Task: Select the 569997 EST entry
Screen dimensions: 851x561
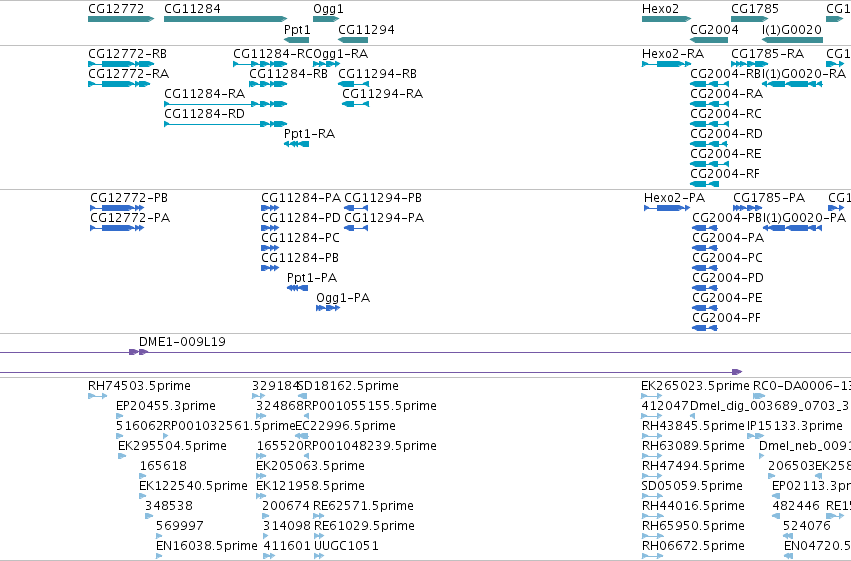Action: [x=159, y=537]
